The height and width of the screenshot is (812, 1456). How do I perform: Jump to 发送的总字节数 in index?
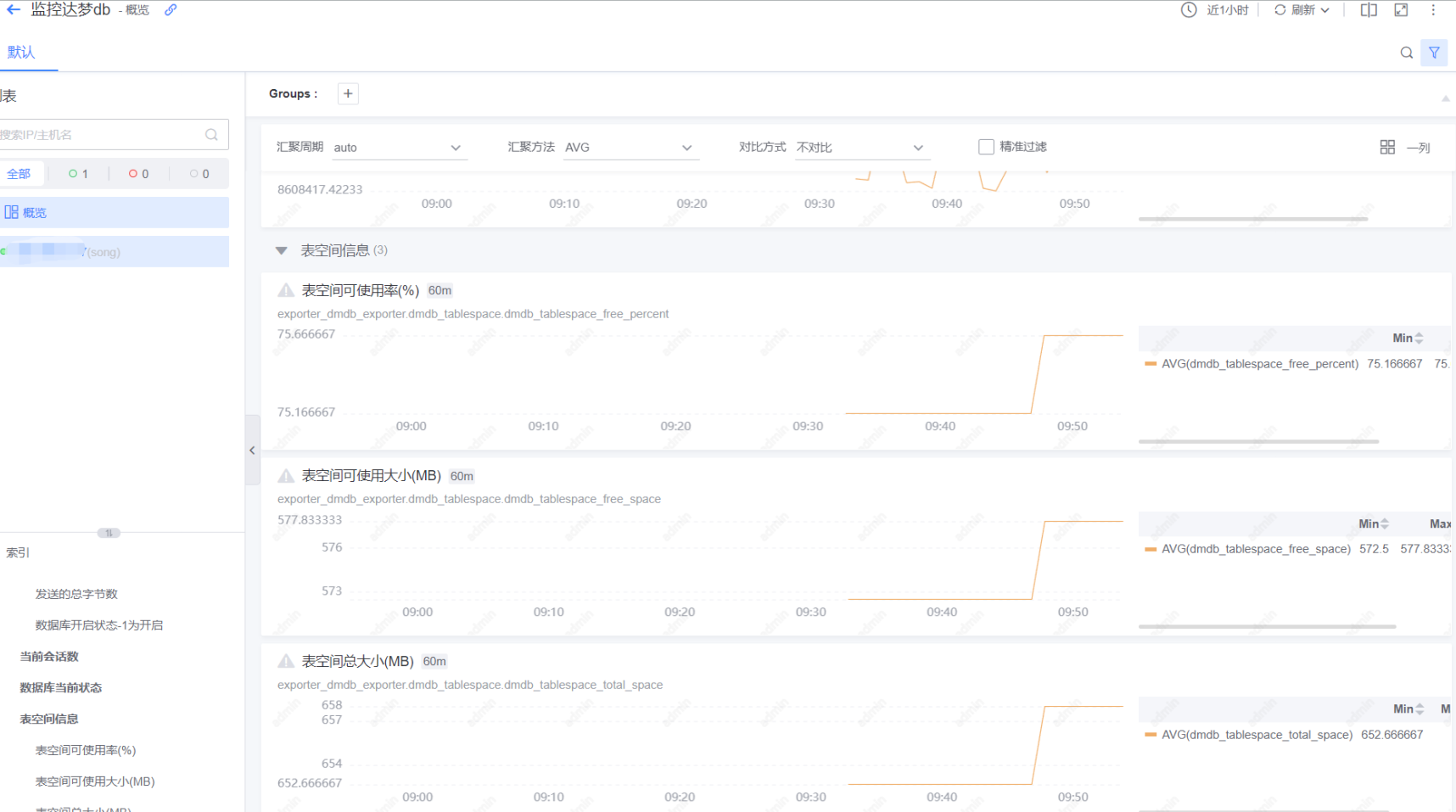pyautogui.click(x=76, y=594)
